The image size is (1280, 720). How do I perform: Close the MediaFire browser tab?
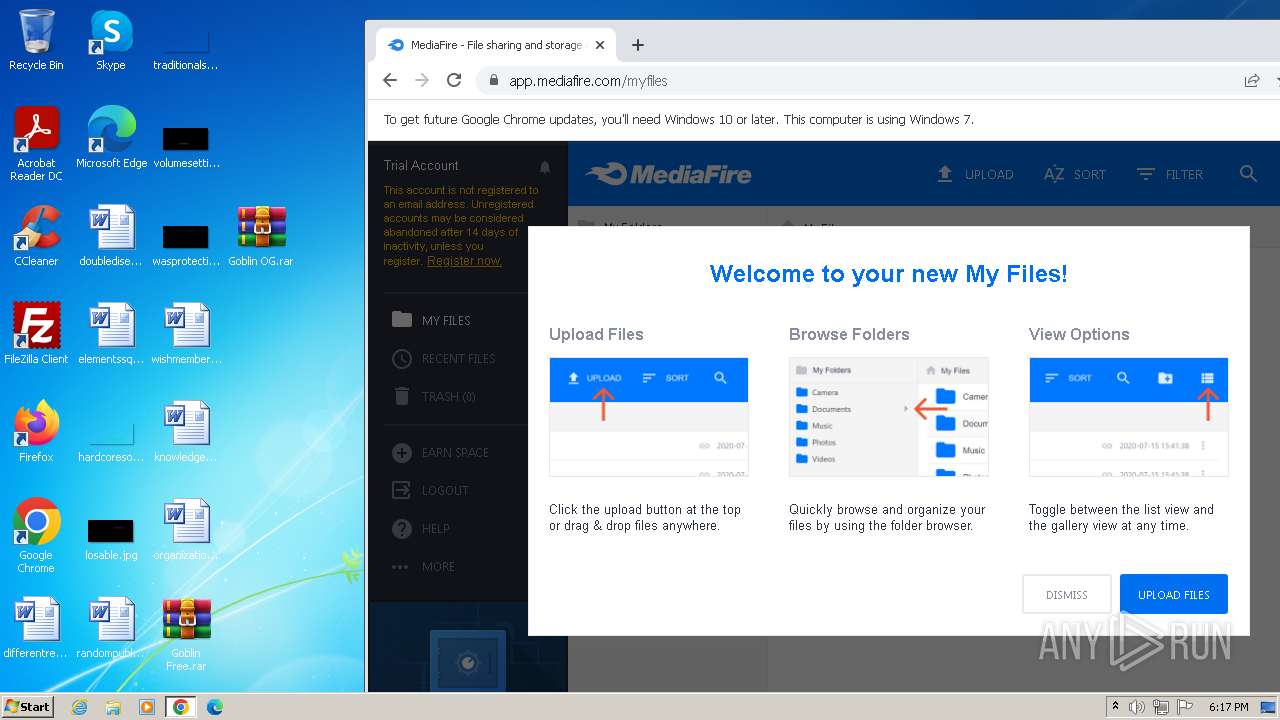[x=600, y=45]
